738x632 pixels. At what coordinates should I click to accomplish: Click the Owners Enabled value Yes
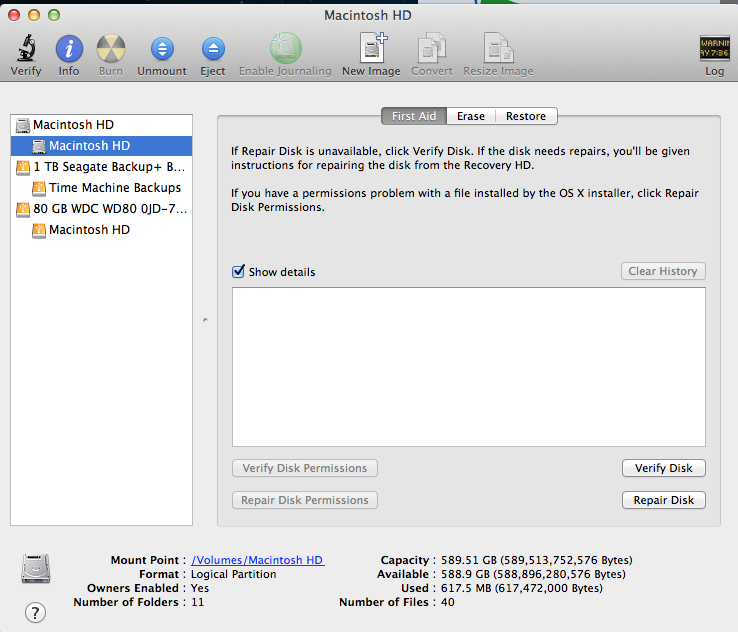click(x=200, y=588)
